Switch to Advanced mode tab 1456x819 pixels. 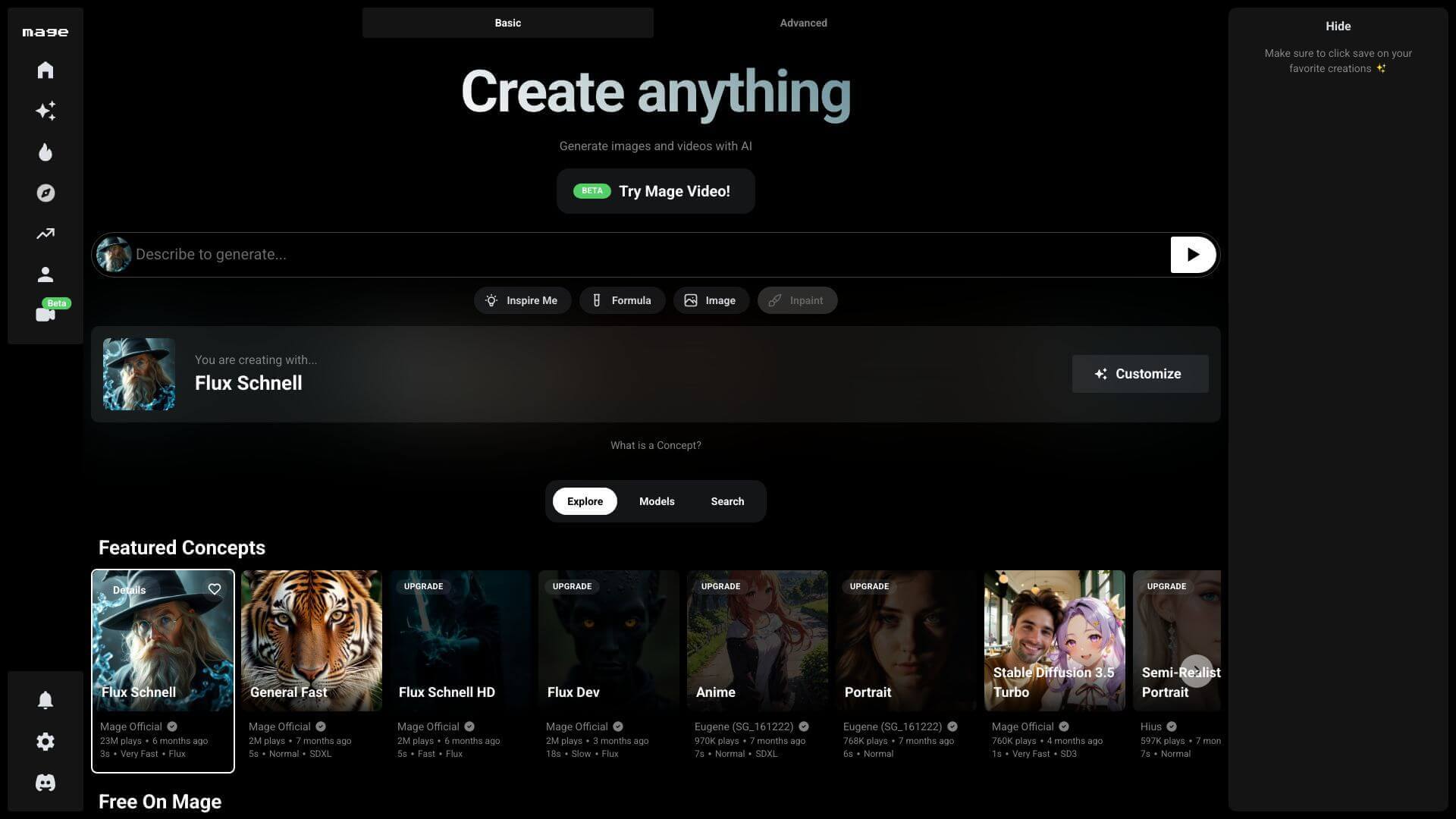pyautogui.click(x=803, y=23)
